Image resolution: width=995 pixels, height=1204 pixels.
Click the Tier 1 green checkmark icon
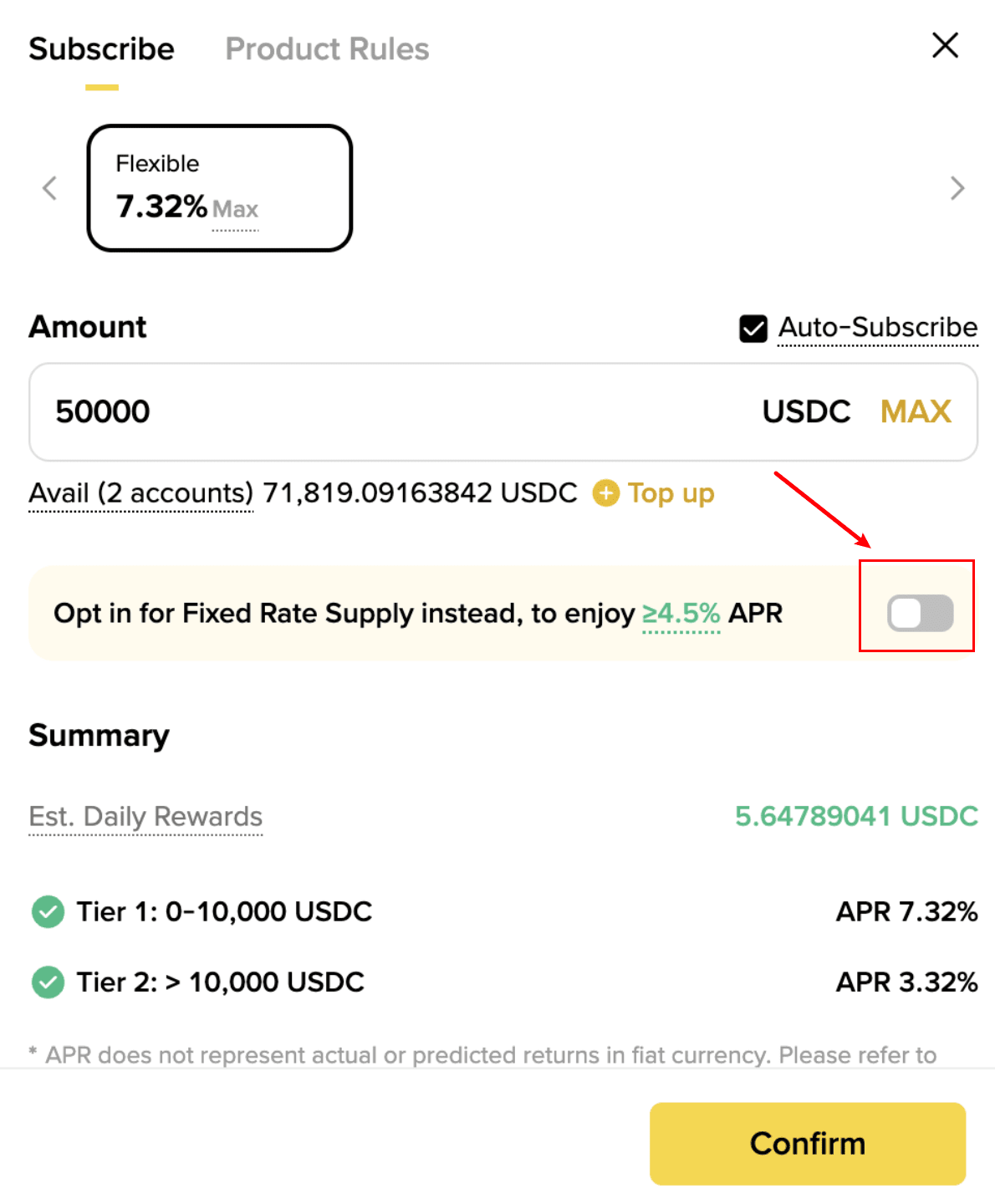click(x=48, y=911)
